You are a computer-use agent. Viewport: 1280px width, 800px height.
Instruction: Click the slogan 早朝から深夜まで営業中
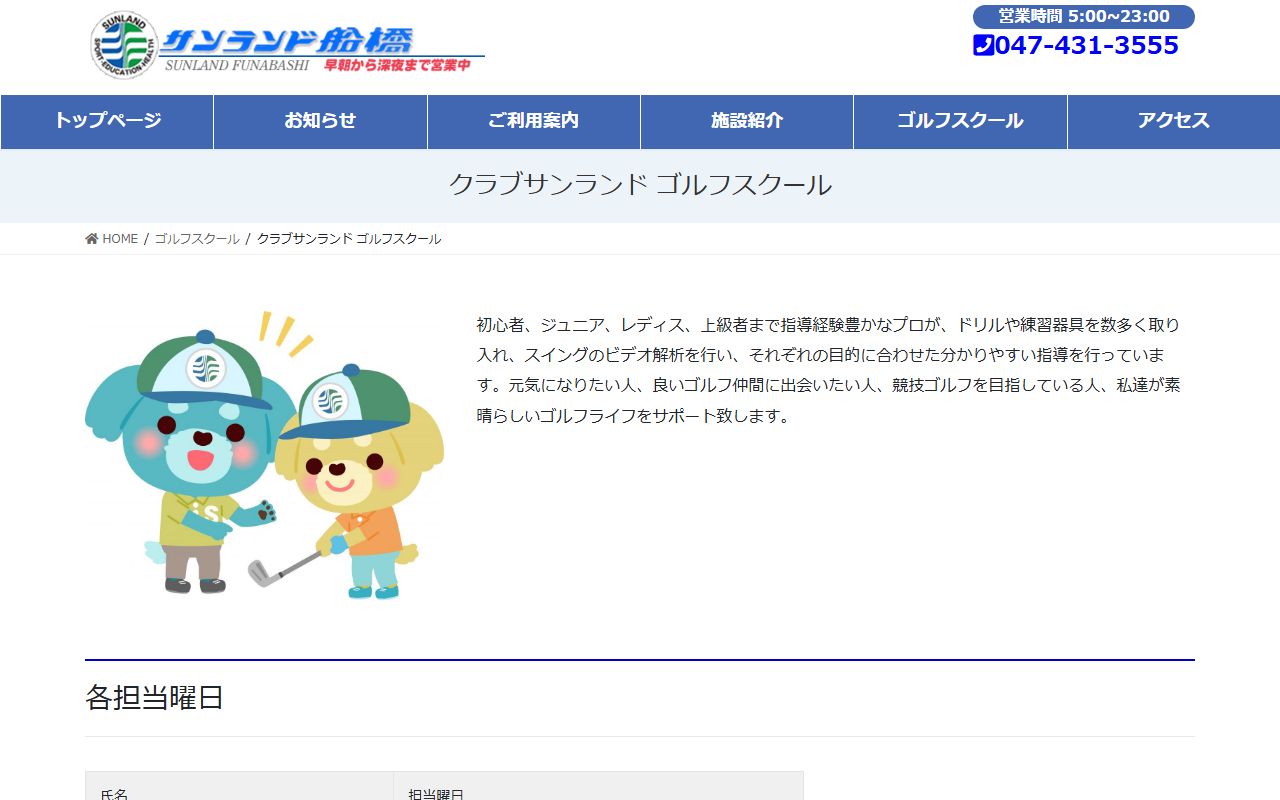coord(397,66)
